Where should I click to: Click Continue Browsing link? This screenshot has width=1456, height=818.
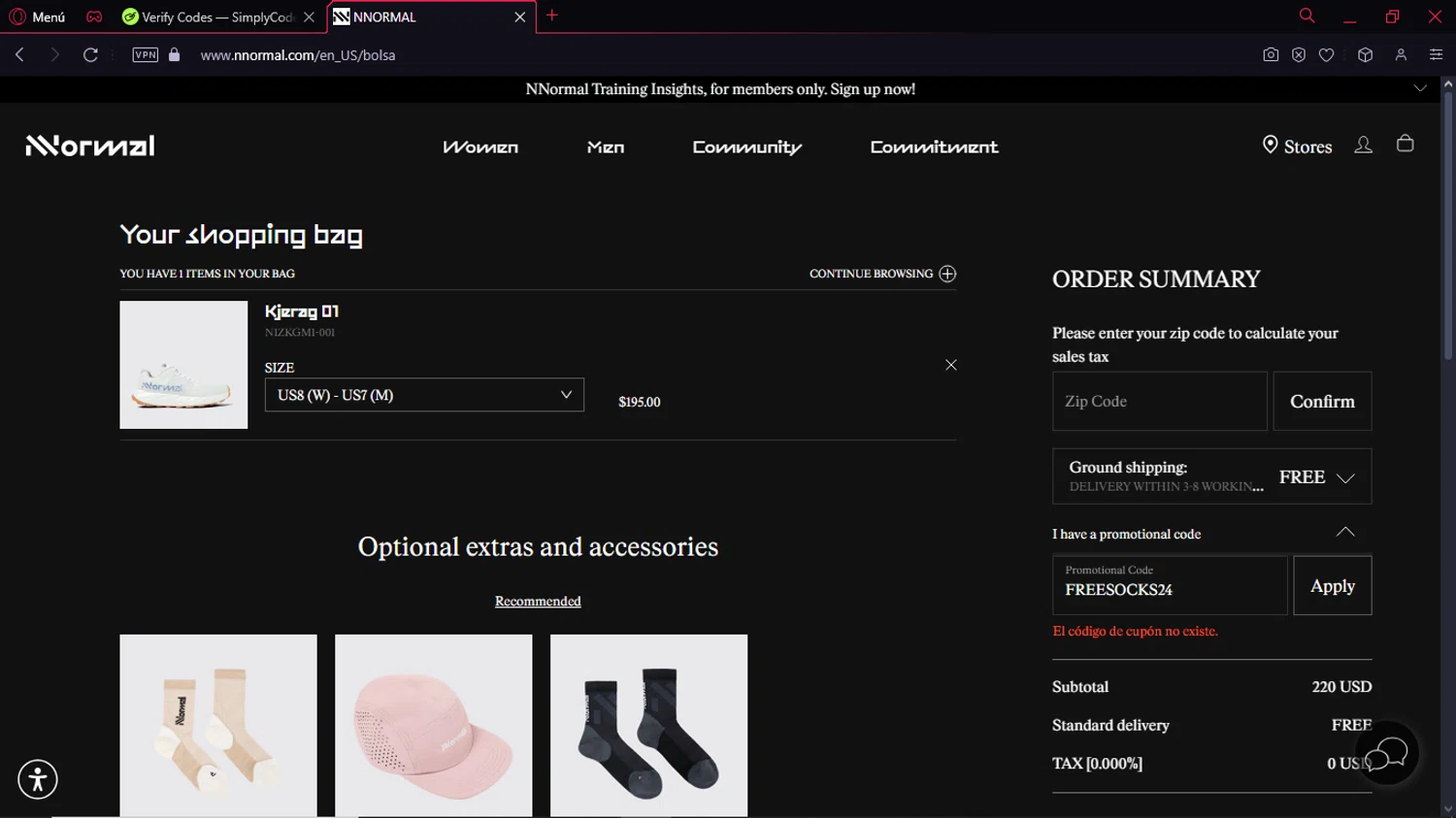pyautogui.click(x=882, y=274)
